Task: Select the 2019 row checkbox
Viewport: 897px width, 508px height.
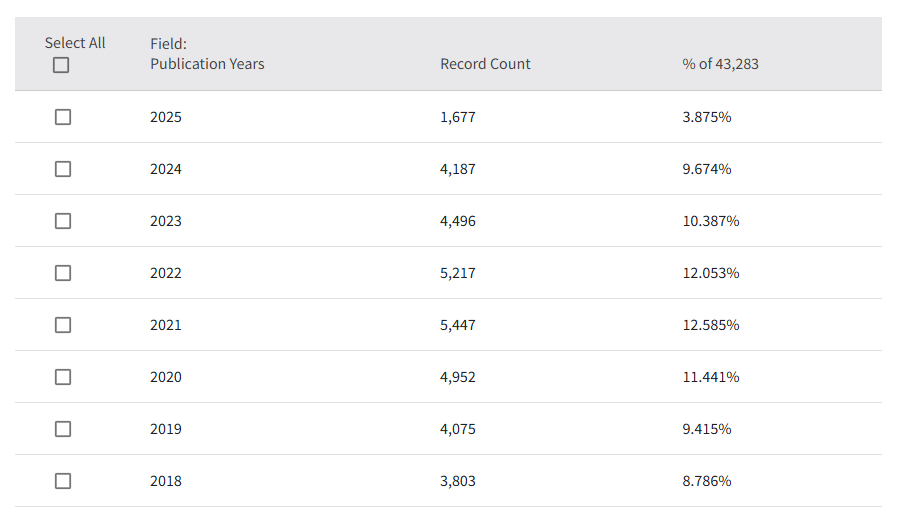Action: coord(63,429)
